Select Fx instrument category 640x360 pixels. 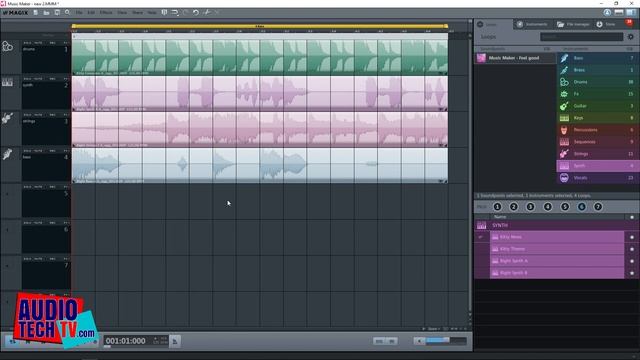click(597, 94)
